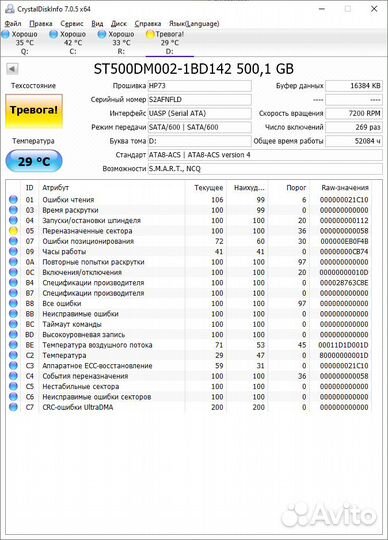The width and height of the screenshot is (388, 540).
Task: Click raw value 00011D1D001D
Action: click(343, 345)
